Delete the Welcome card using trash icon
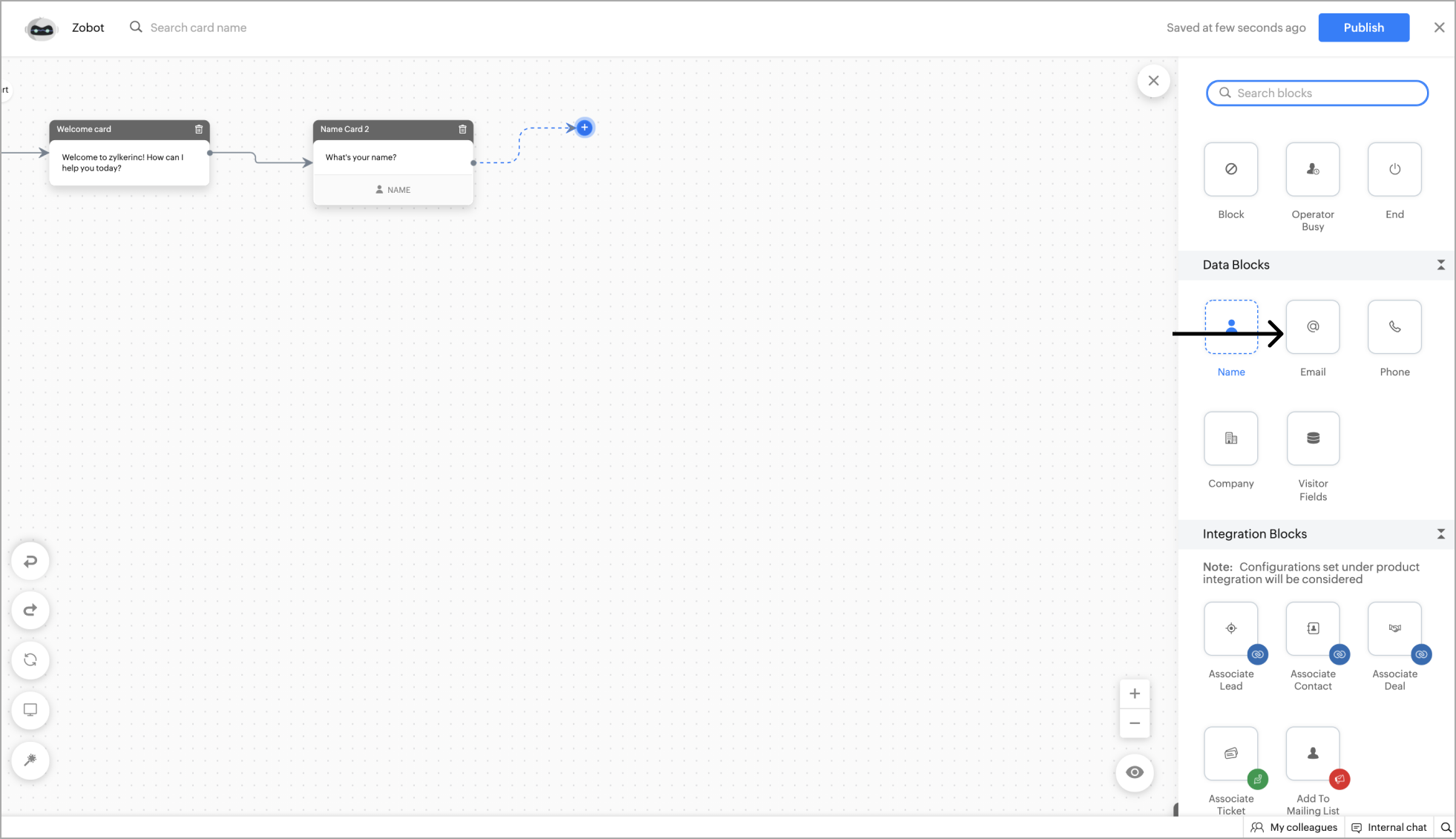This screenshot has width=1456, height=839. pyautogui.click(x=199, y=129)
